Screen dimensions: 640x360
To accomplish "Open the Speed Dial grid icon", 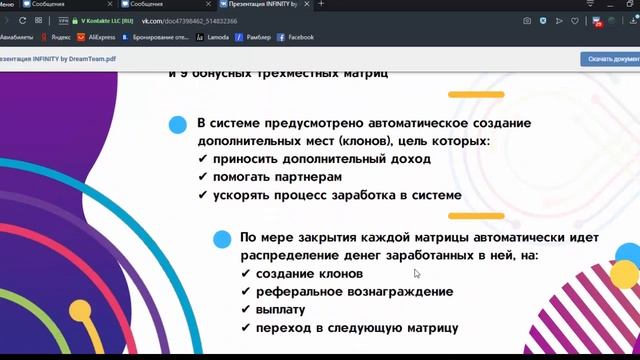I will [x=38, y=20].
